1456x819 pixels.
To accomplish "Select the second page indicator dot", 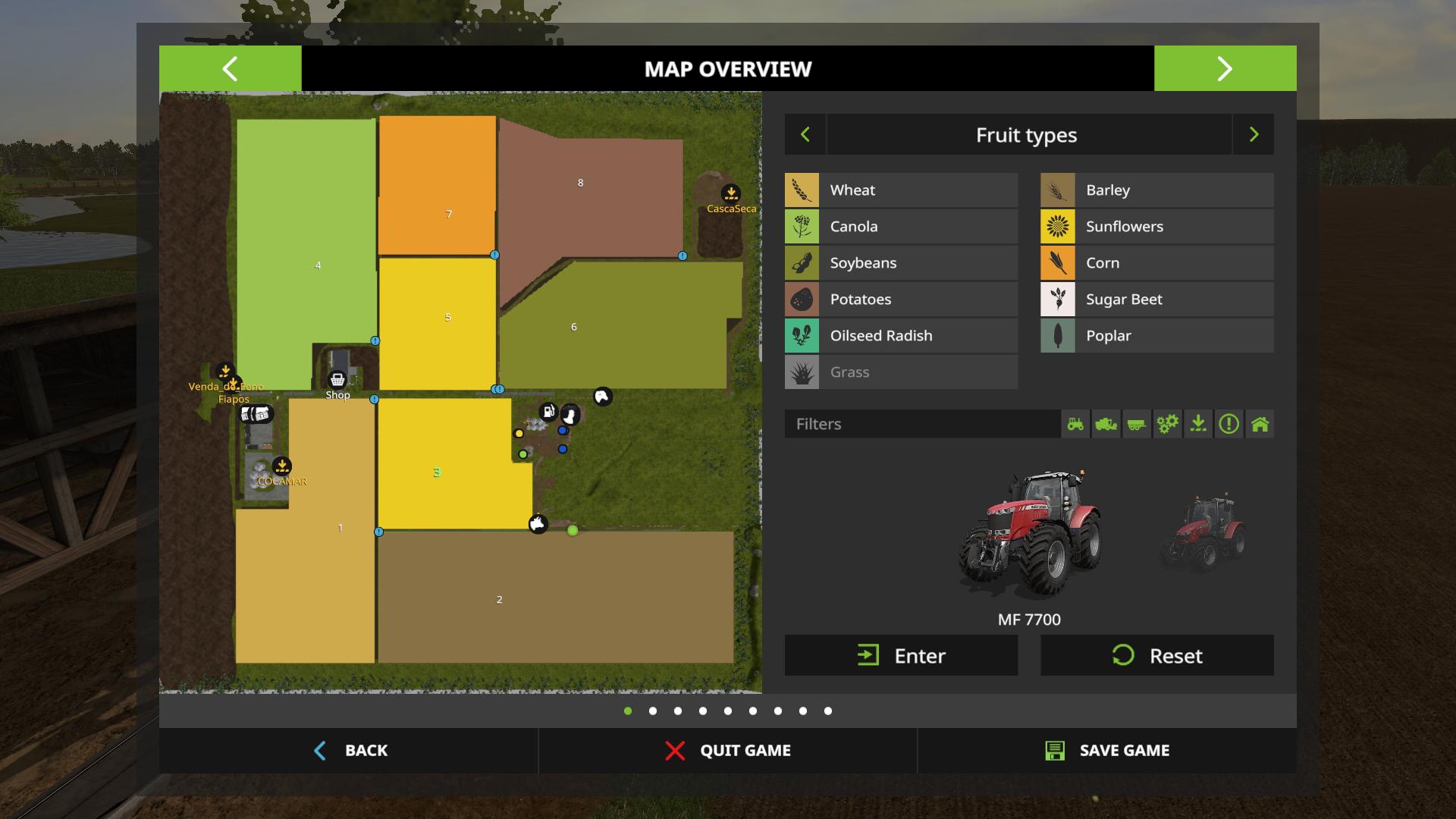I will [653, 711].
